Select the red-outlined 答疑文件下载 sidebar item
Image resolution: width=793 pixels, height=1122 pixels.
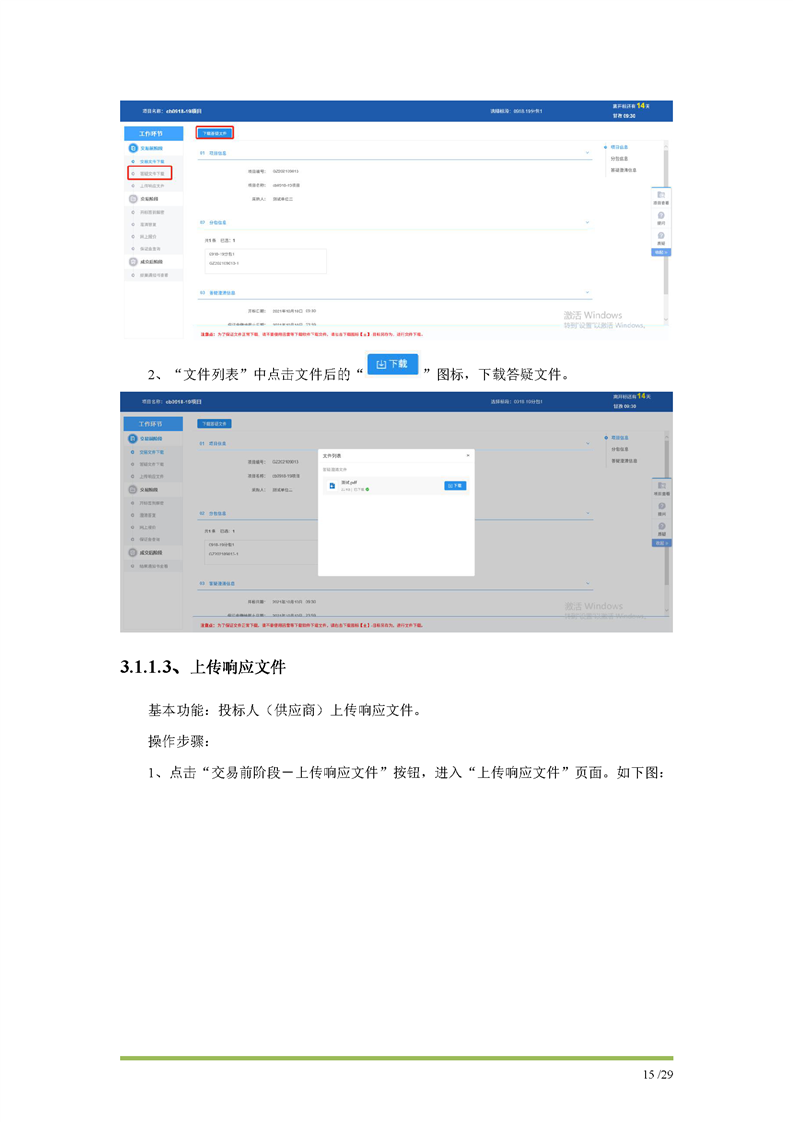150,173
